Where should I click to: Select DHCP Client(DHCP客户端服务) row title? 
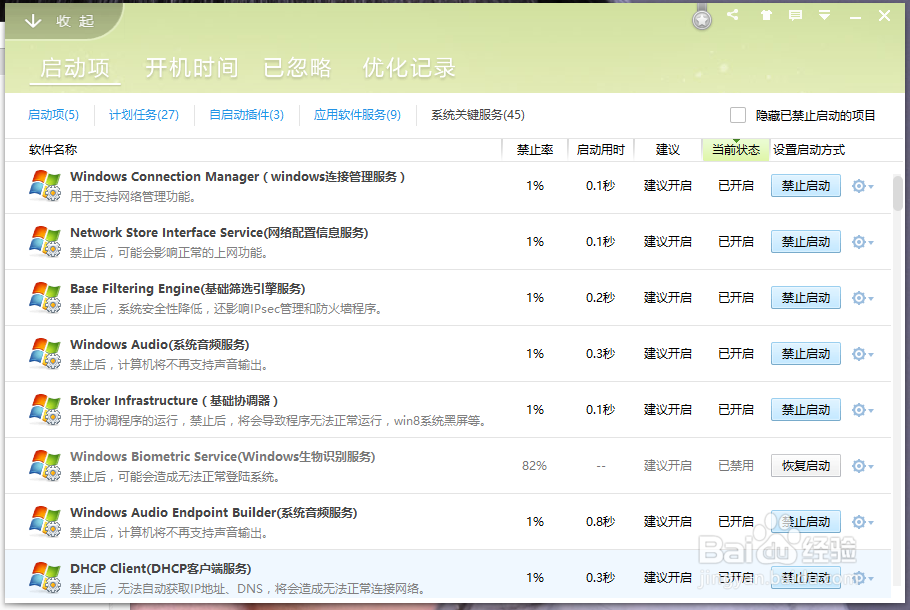(161, 569)
